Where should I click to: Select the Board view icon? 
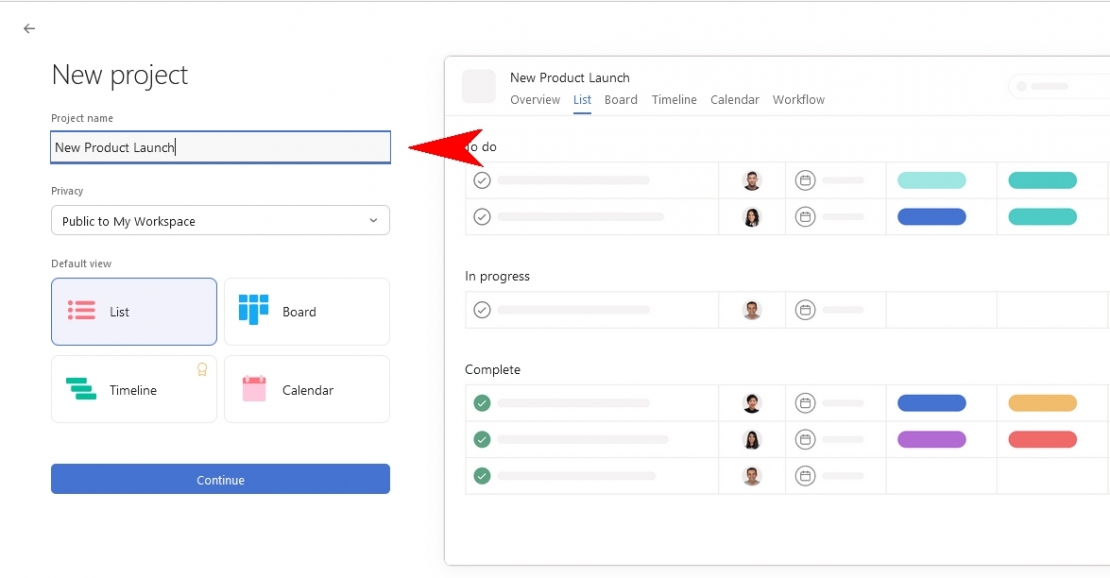click(253, 311)
